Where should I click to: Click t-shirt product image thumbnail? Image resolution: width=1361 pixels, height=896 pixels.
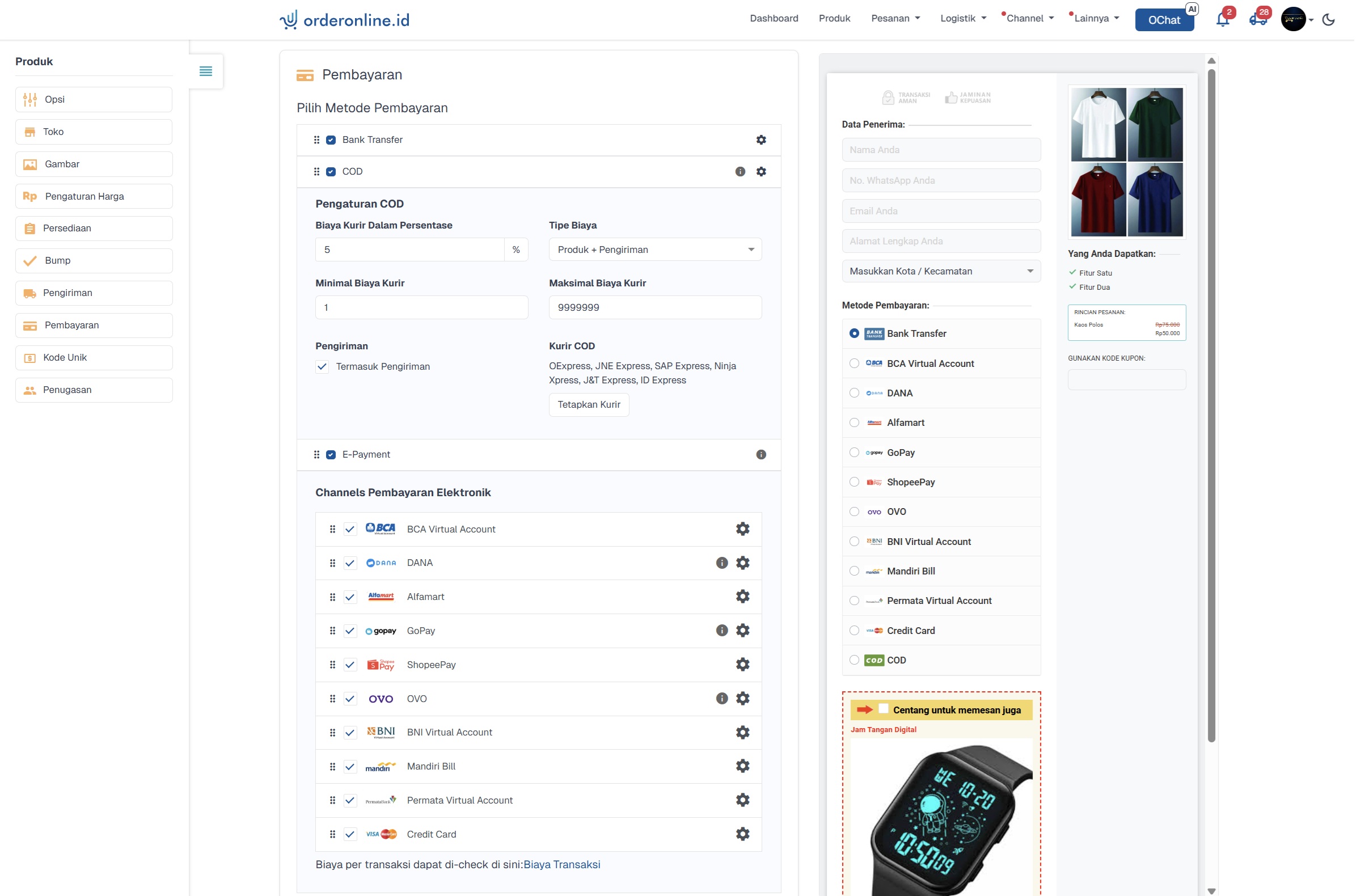pyautogui.click(x=1132, y=162)
